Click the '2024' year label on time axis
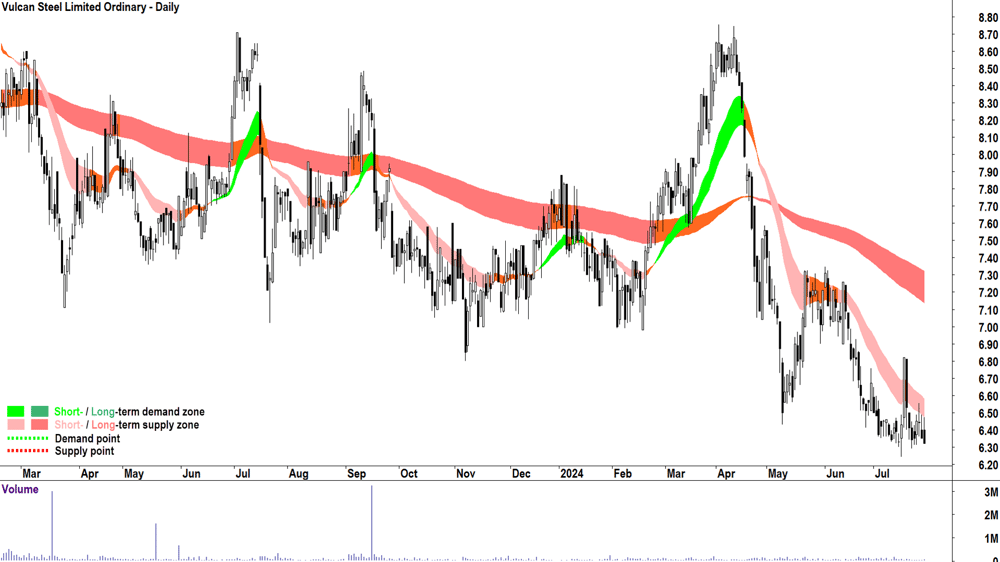 pos(571,474)
